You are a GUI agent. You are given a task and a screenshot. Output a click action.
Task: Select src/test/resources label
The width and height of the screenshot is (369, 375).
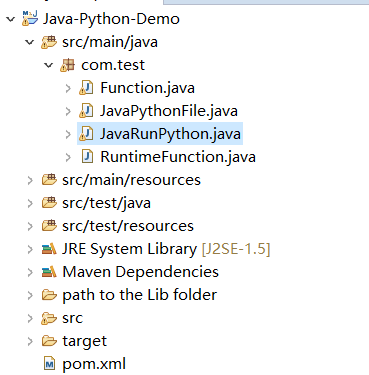(128, 226)
